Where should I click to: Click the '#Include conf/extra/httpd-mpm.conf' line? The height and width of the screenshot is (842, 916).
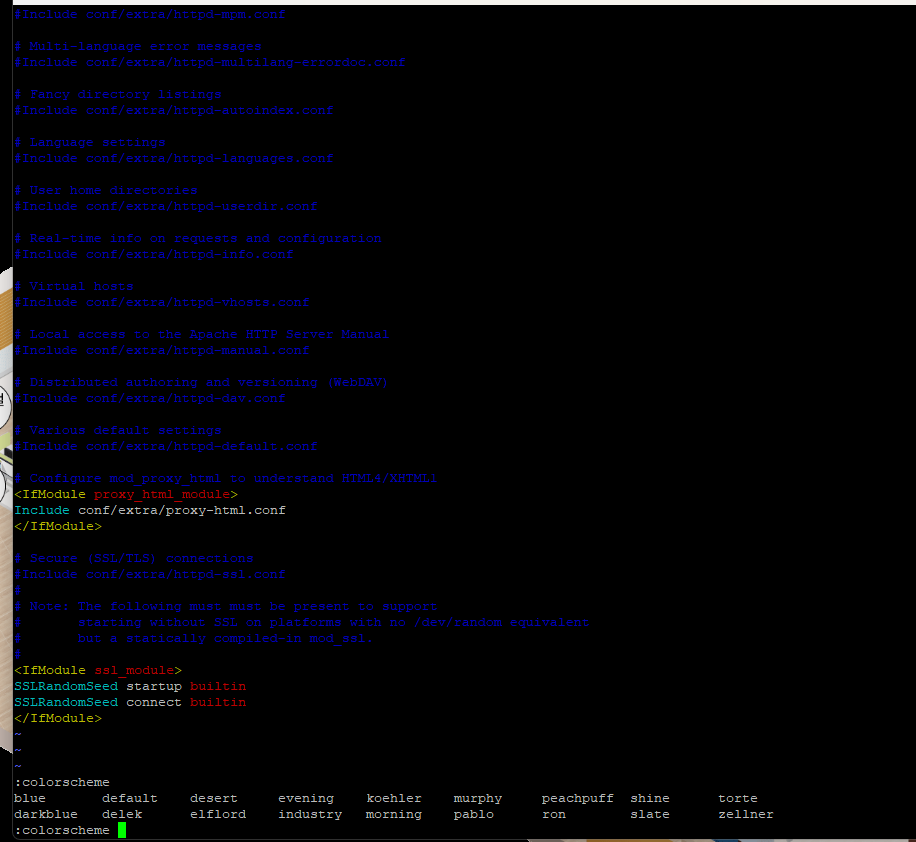tap(150, 14)
